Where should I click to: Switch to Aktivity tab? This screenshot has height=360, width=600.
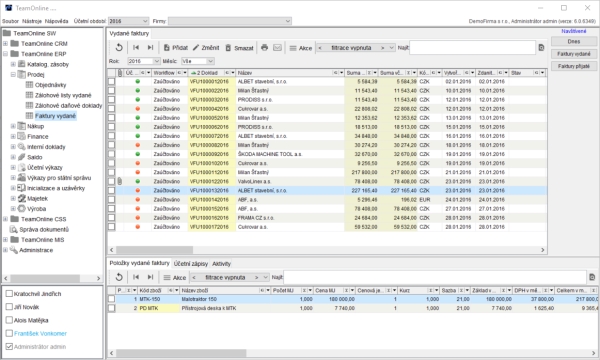(221, 264)
